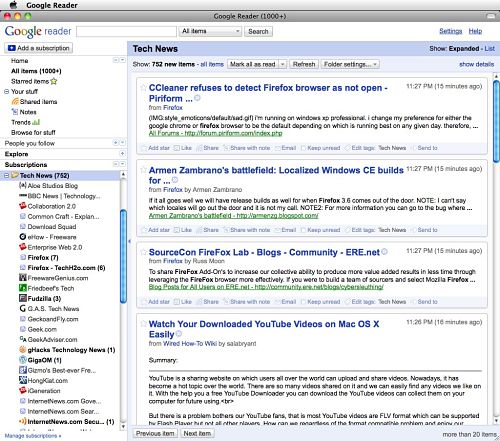Click the BBC News feed icon

click(x=23, y=196)
